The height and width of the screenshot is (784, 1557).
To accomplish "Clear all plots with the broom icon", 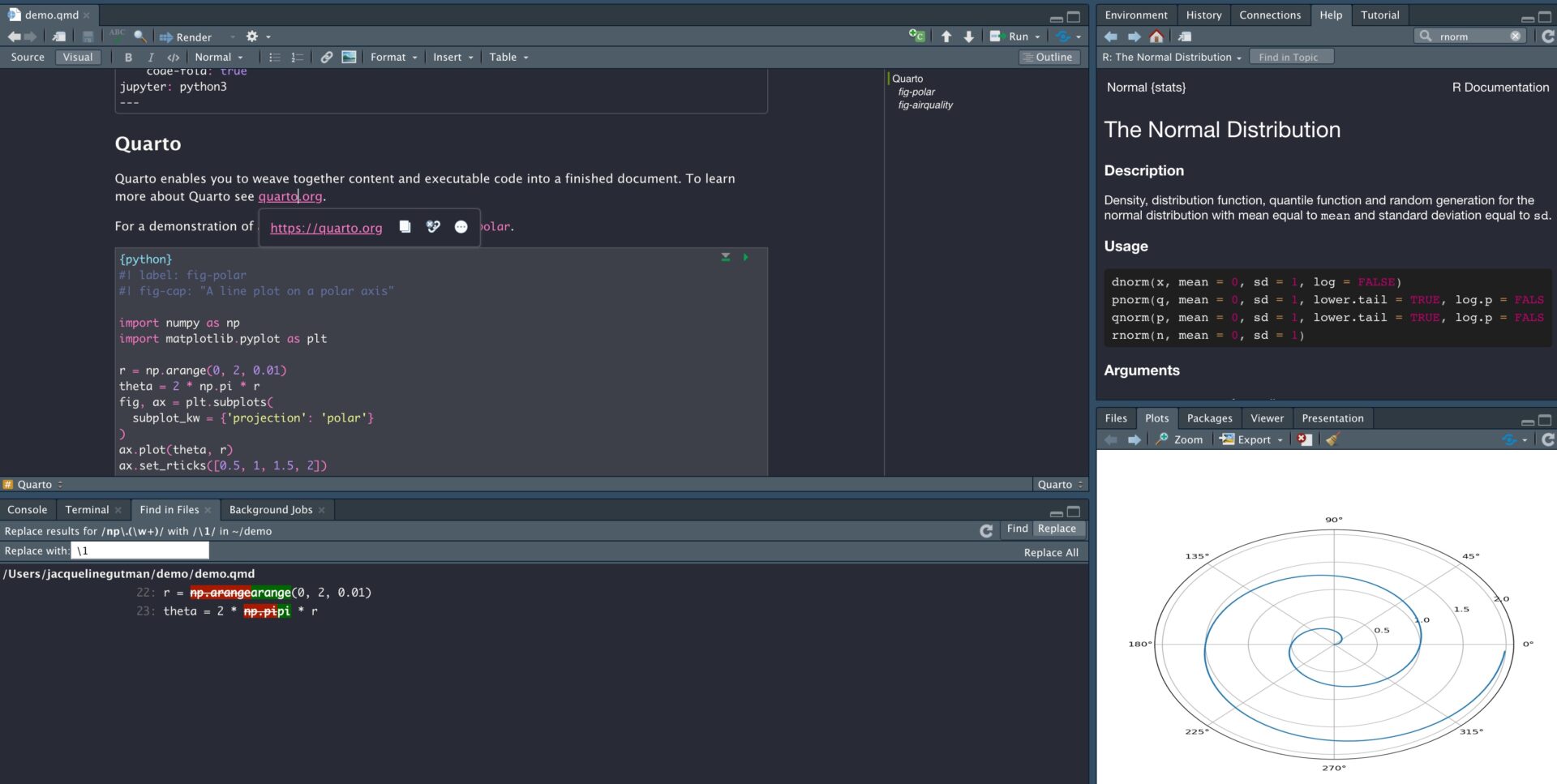I will tap(1332, 439).
